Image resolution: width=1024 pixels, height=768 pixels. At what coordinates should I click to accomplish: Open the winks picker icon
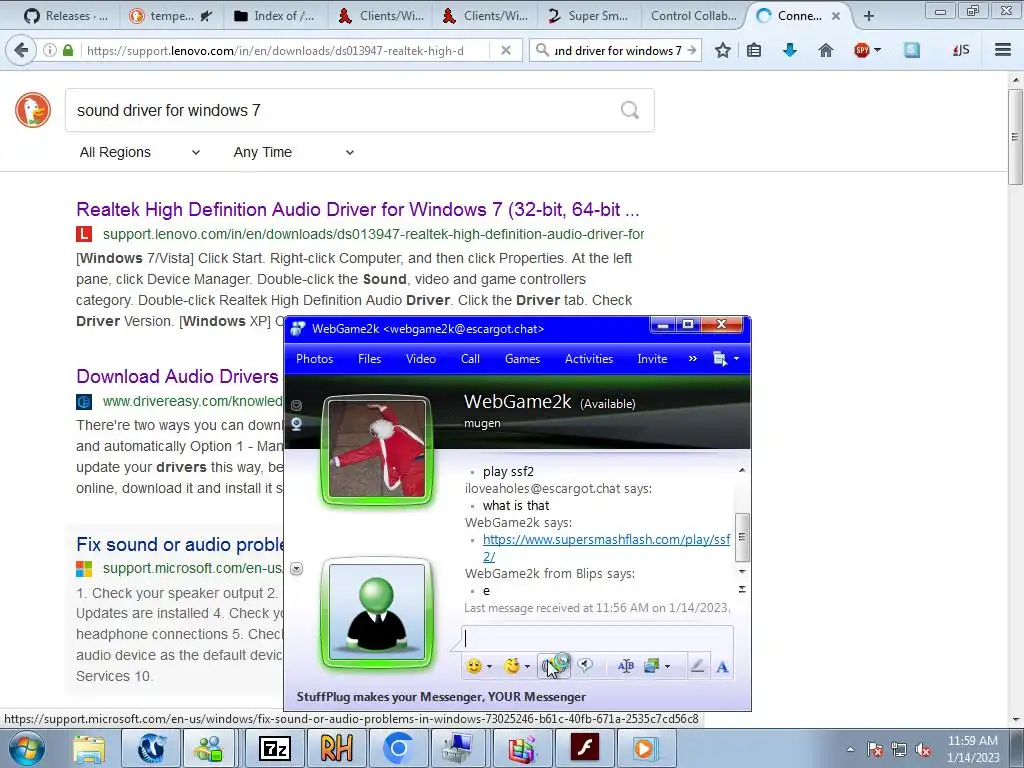512,666
